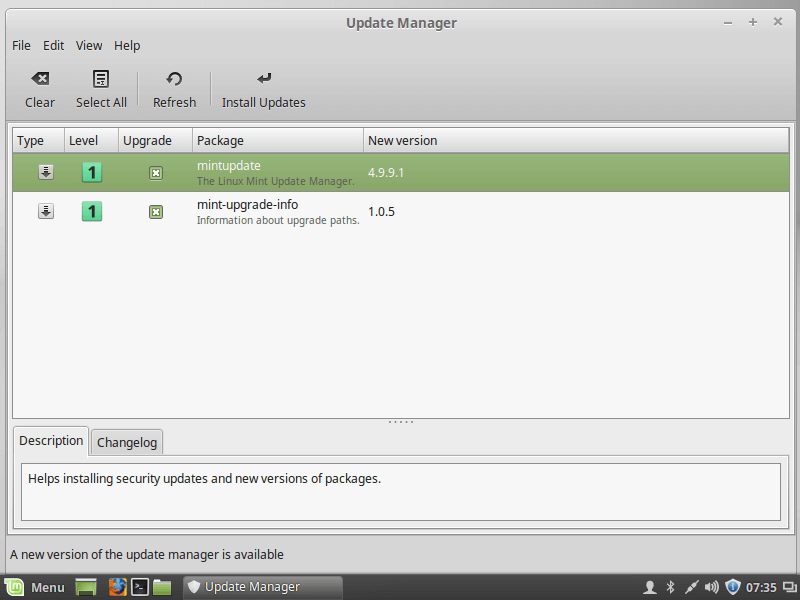Viewport: 800px width, 600px height.
Task: Click the description text box
Action: 401,492
